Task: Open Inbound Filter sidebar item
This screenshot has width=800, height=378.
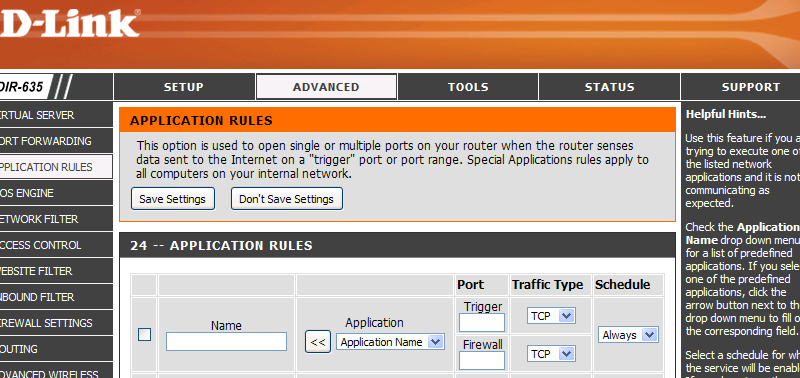Action: pos(56,297)
